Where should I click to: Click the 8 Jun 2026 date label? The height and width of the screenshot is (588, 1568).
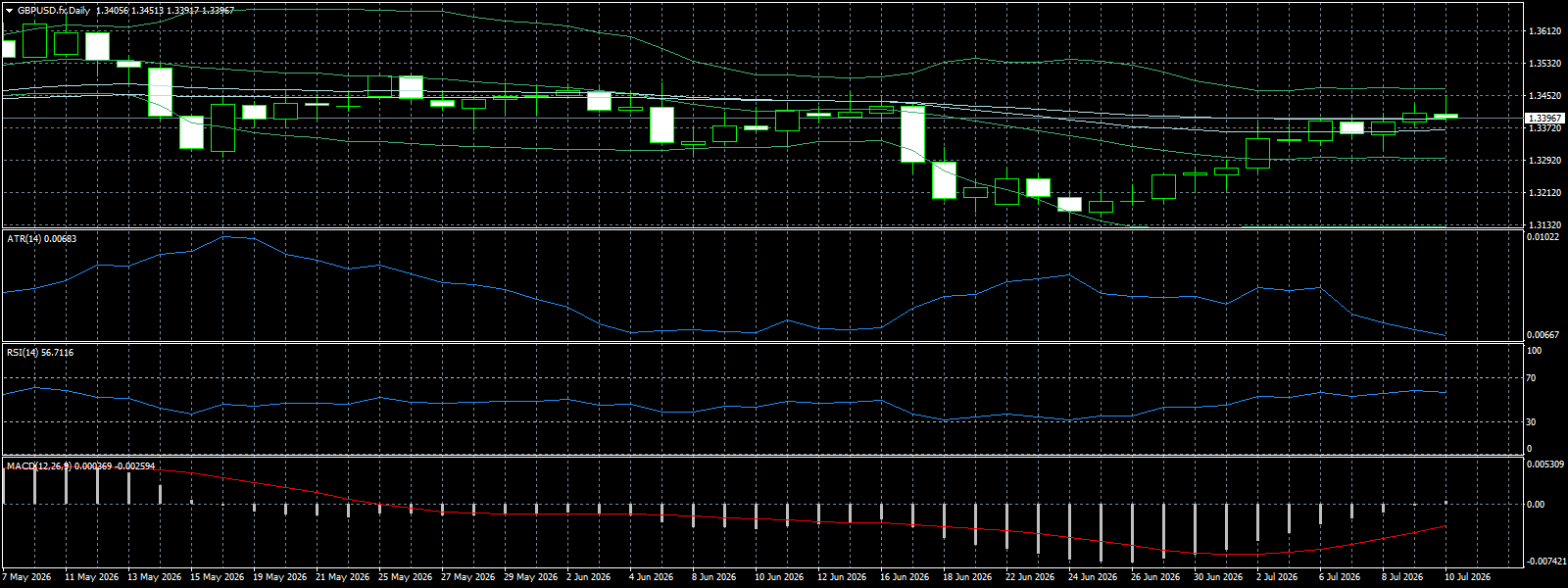click(715, 577)
